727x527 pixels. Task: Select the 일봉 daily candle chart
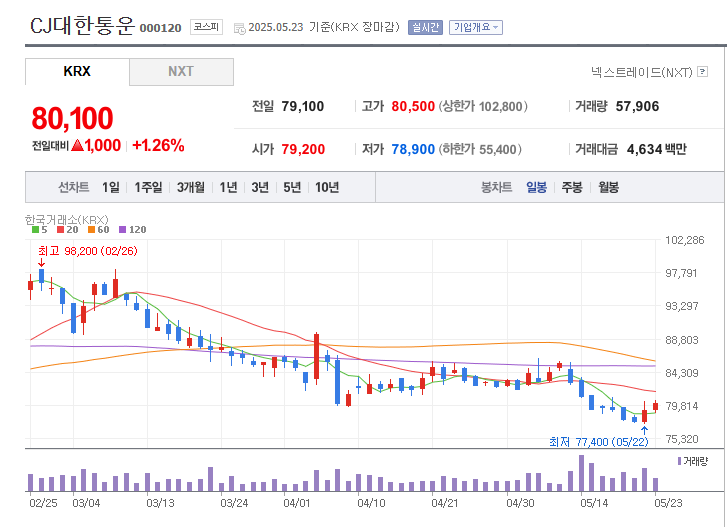pos(536,187)
